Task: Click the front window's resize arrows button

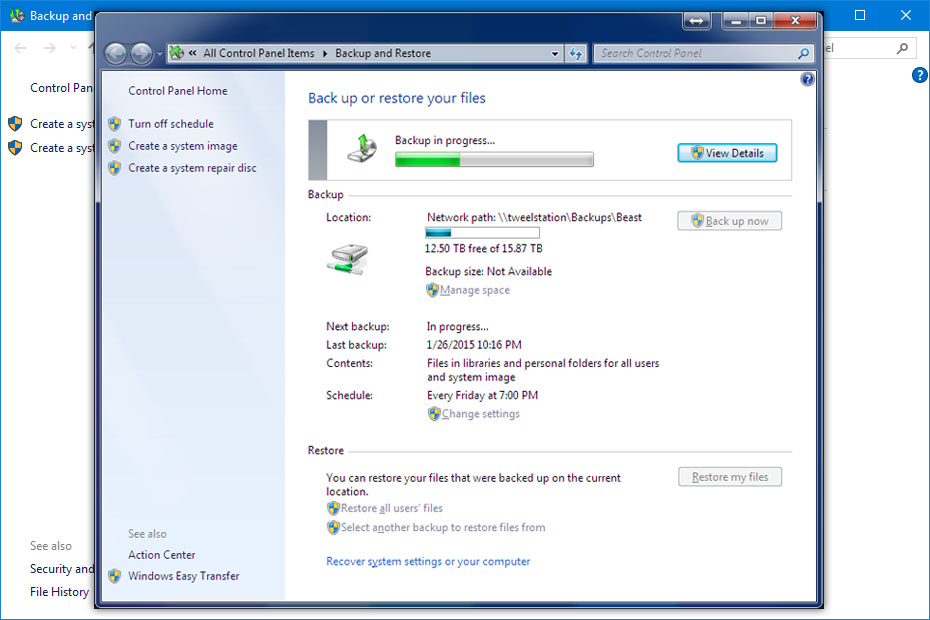Action: tap(696, 21)
